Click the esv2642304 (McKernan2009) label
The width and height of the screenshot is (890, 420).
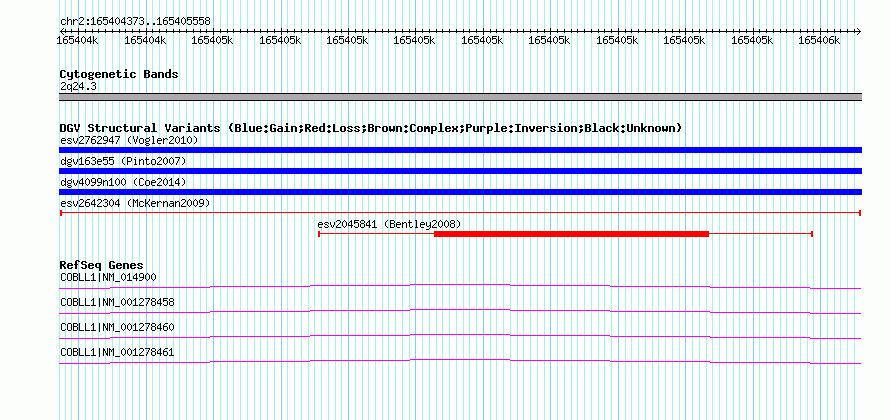tap(135, 203)
